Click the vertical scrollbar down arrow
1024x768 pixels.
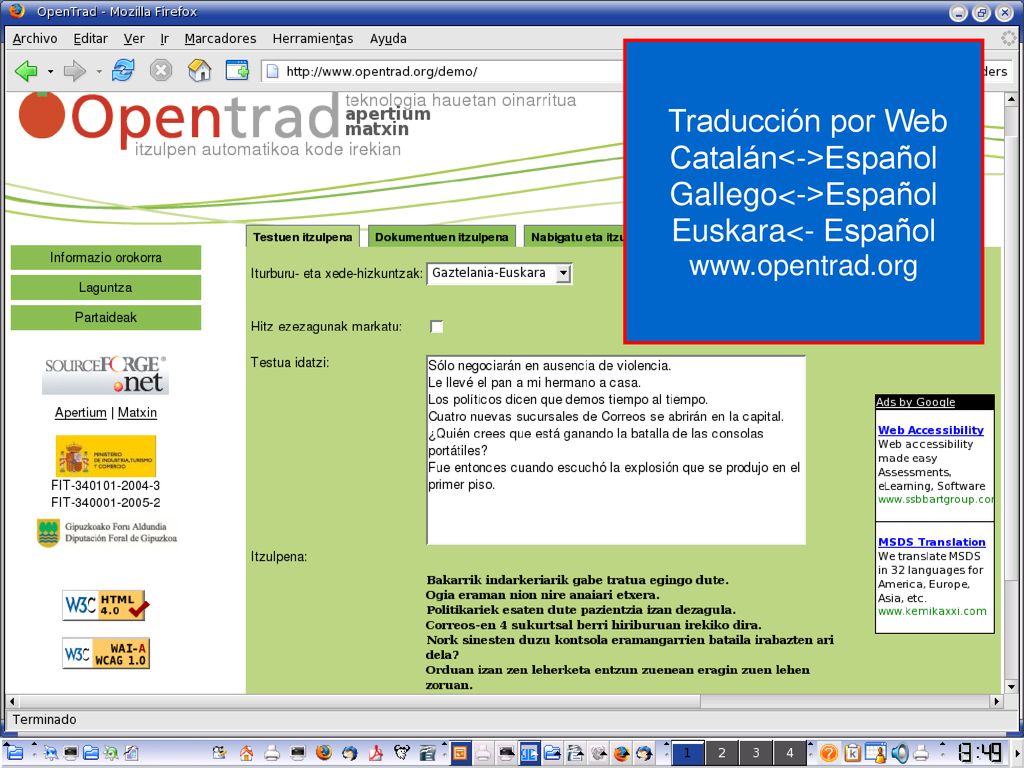[x=1012, y=686]
